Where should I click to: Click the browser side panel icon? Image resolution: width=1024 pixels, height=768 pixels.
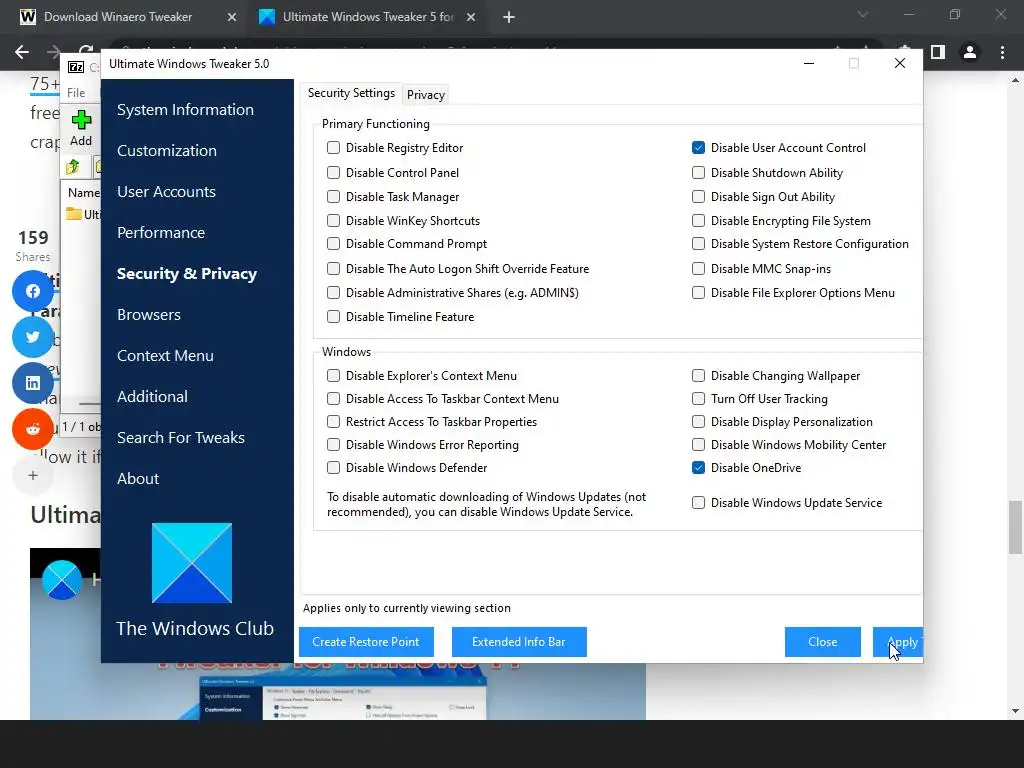tap(938, 52)
